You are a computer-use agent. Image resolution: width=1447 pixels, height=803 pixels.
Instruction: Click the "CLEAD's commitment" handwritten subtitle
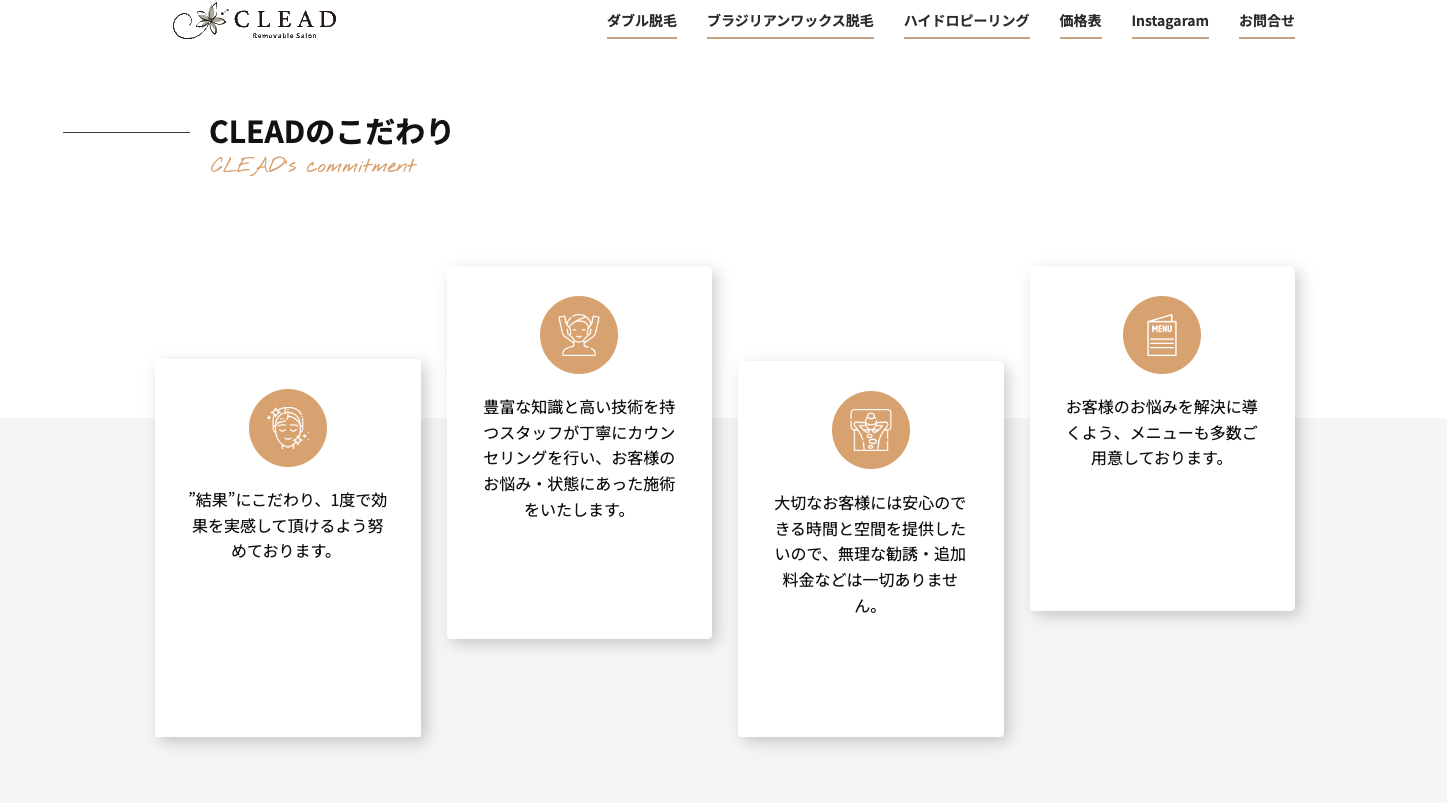pyautogui.click(x=312, y=166)
